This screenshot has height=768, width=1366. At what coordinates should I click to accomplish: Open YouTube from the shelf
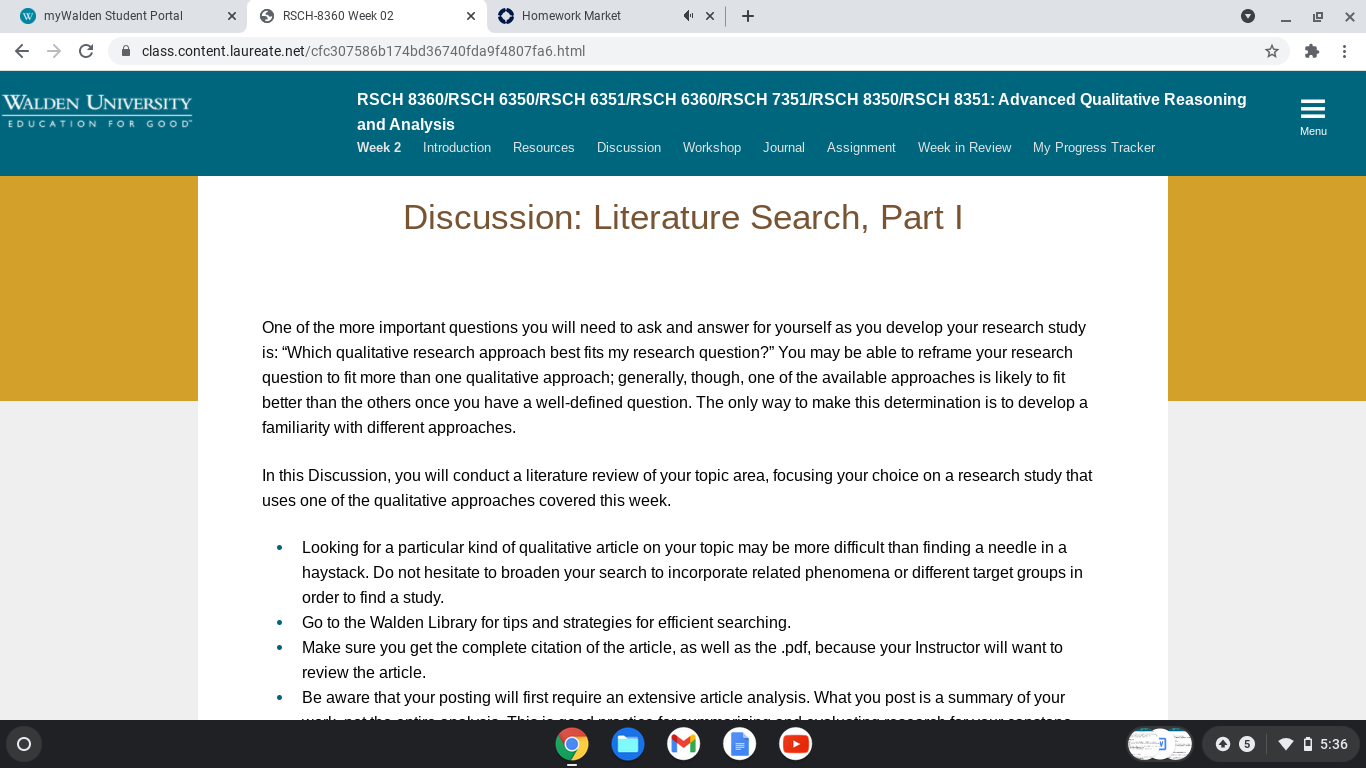796,744
